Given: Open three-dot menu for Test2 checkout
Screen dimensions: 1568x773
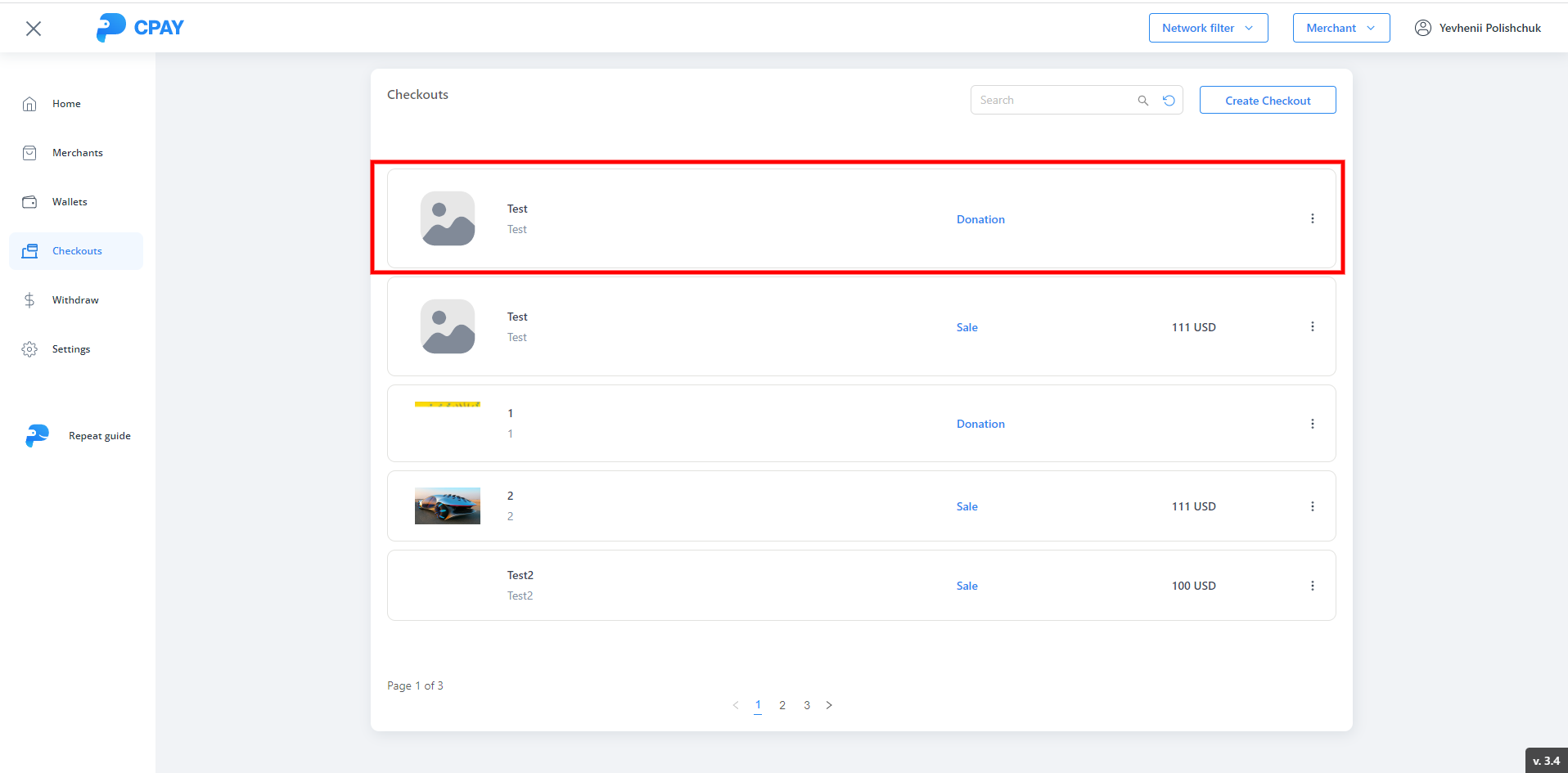Looking at the screenshot, I should (x=1312, y=586).
